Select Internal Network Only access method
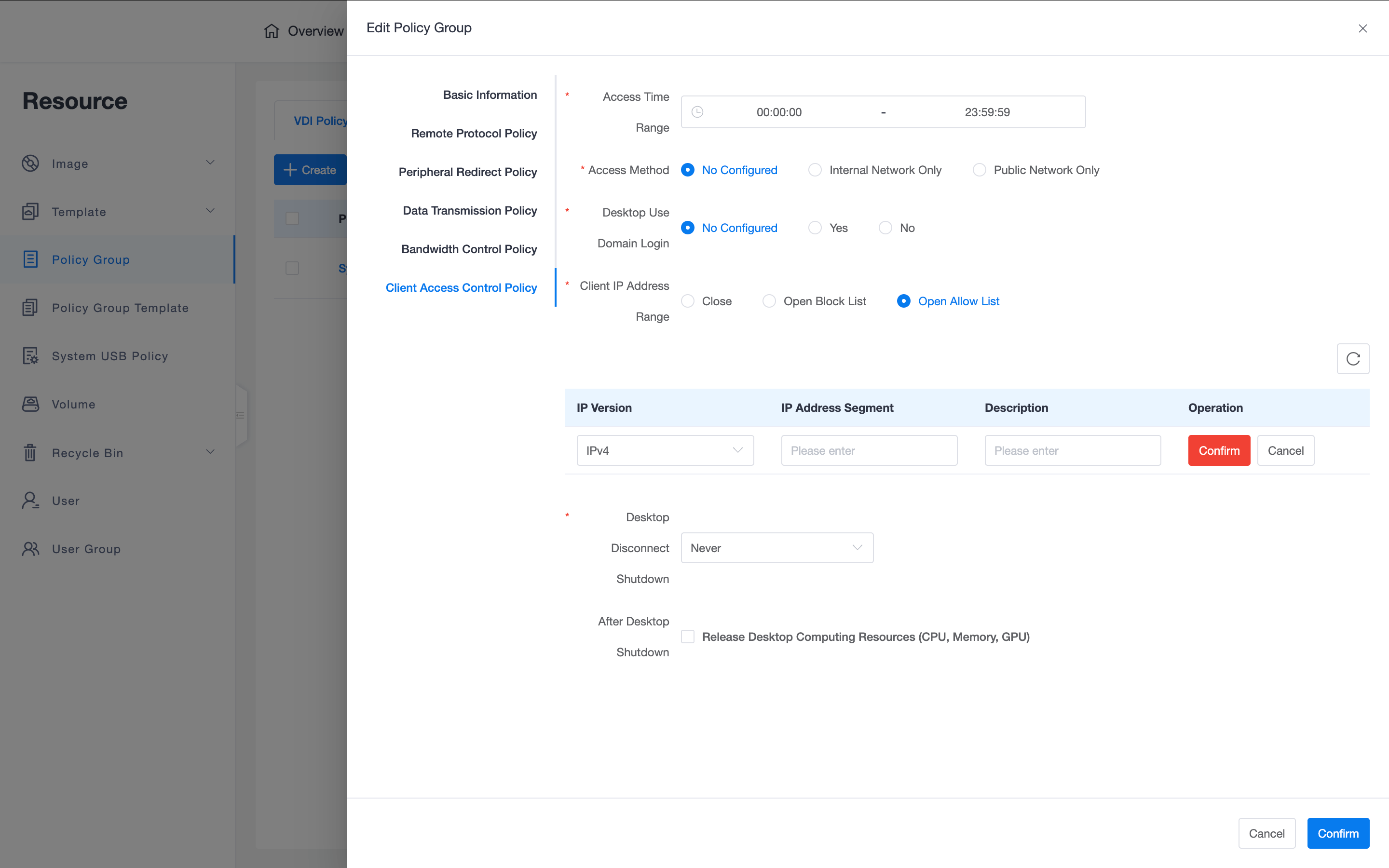This screenshot has width=1389, height=868. pyautogui.click(x=815, y=170)
